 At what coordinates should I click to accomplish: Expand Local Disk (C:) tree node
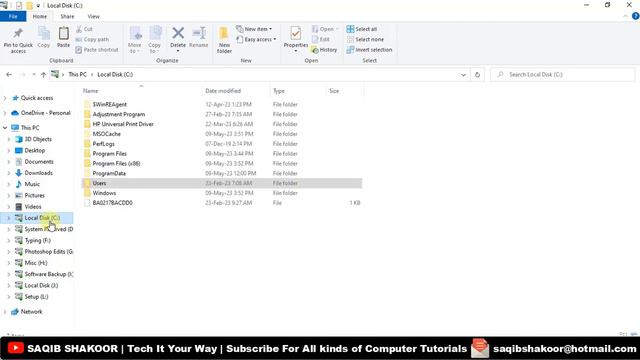tap(9, 218)
